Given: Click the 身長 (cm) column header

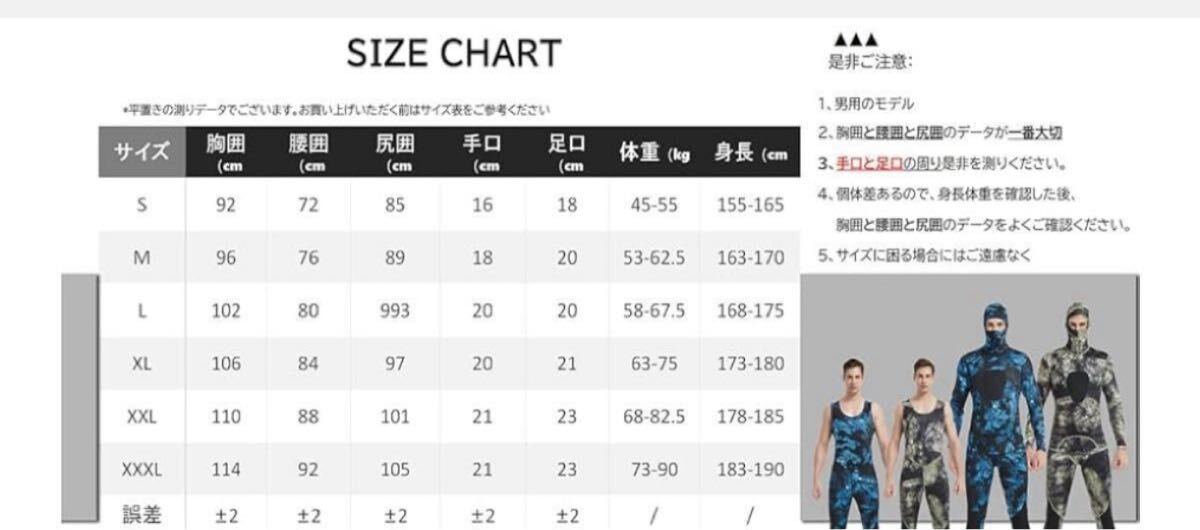Looking at the screenshot, I should click(750, 153).
